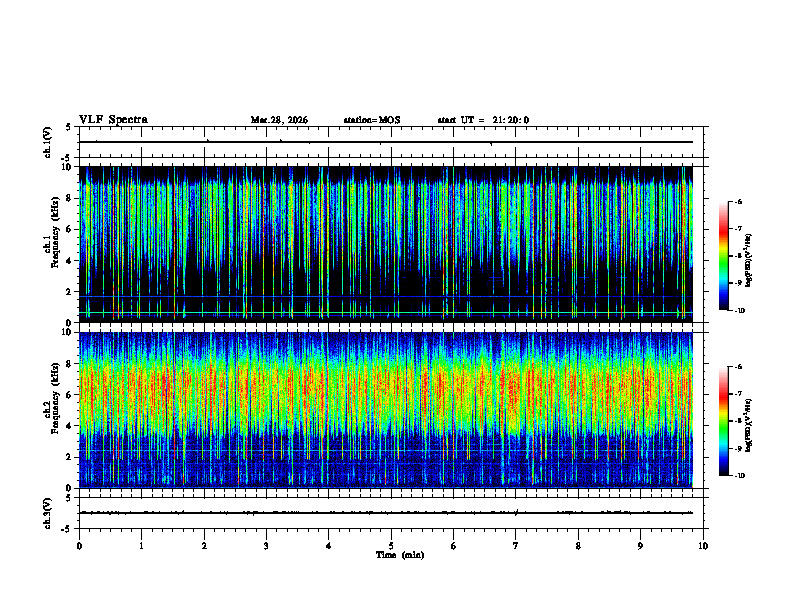Viewport: 792px width, 612px height.
Task: Click time-axis tick label "7"
Action: (x=516, y=546)
